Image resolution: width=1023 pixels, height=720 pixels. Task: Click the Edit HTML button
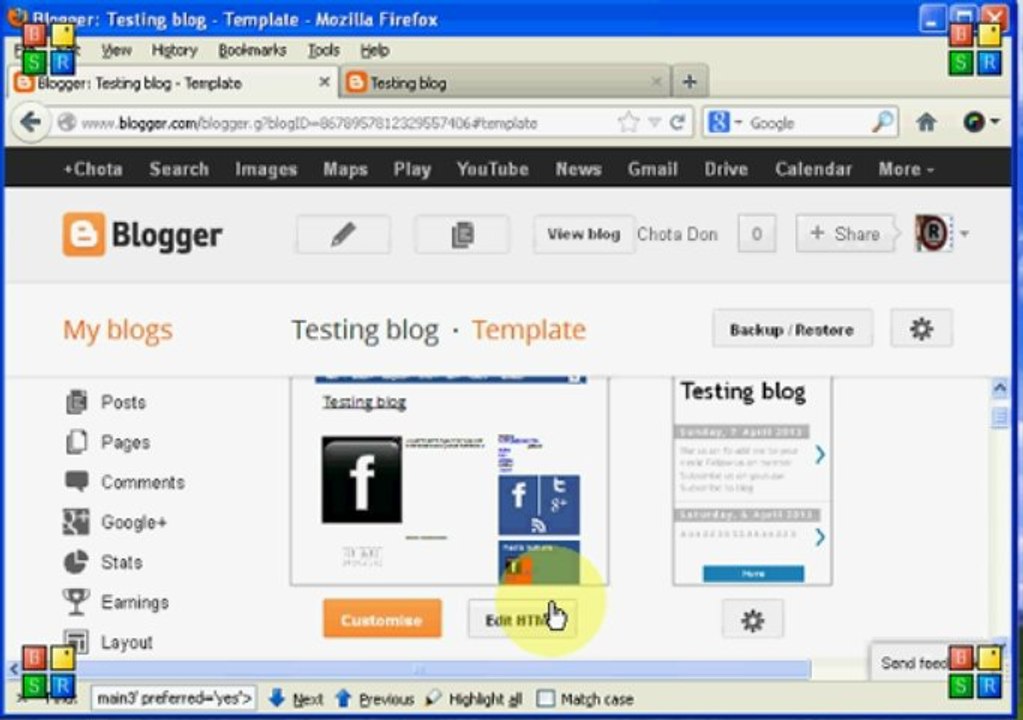522,619
